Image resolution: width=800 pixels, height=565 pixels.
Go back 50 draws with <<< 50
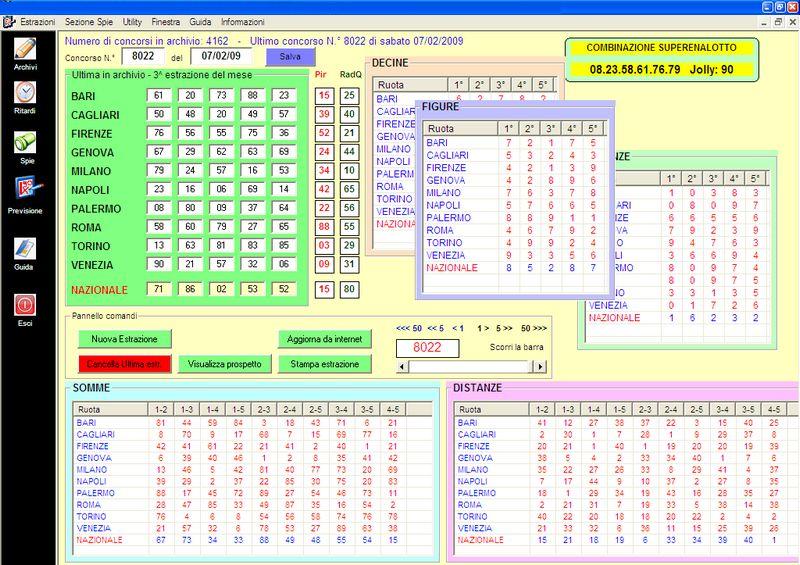tap(409, 328)
